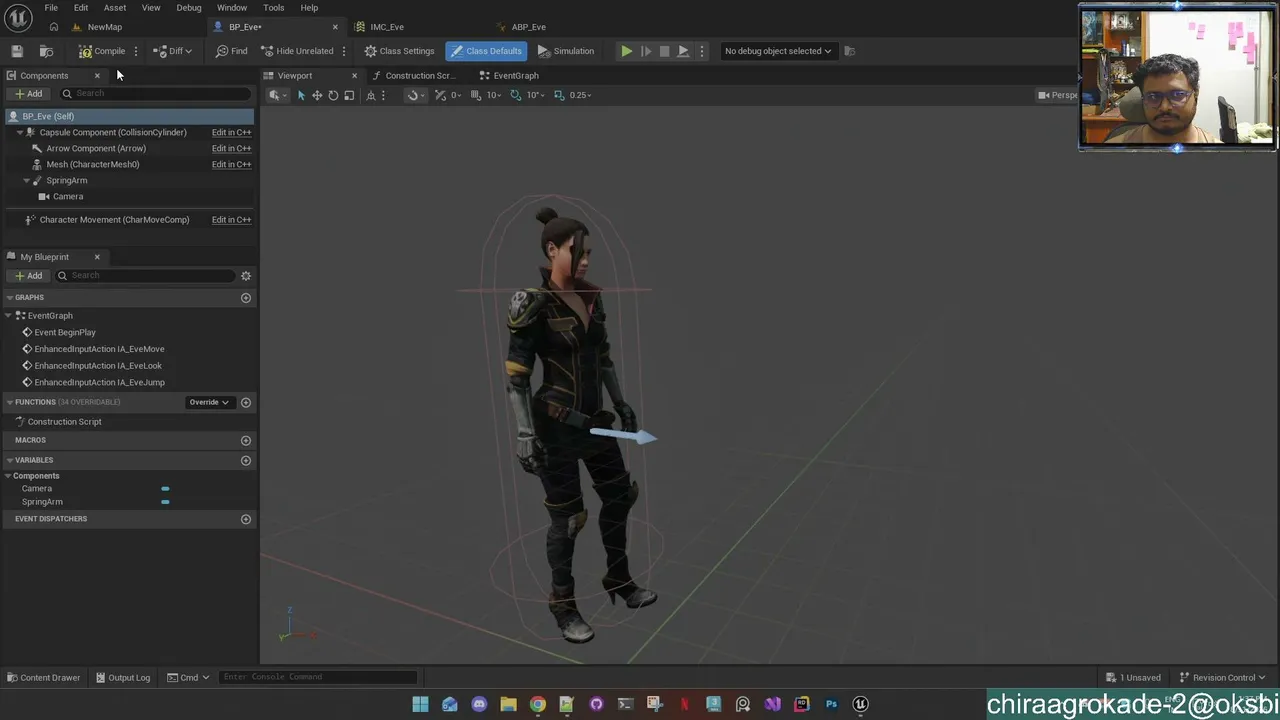Screen dimensions: 1280x720
Task: Toggle Simulation mode
Action: [566, 51]
